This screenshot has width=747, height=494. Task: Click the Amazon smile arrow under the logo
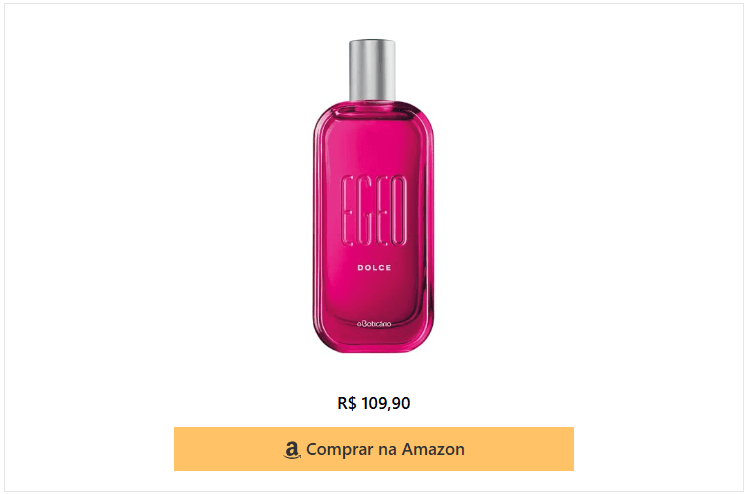[x=292, y=456]
